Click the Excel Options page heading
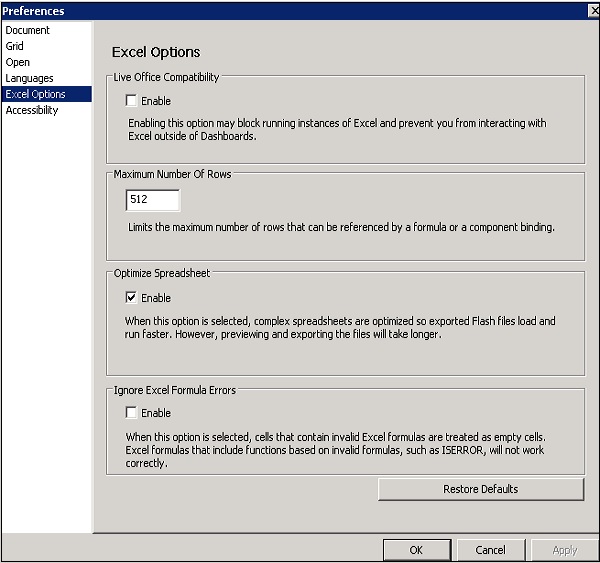The height and width of the screenshot is (563, 600). [x=156, y=52]
